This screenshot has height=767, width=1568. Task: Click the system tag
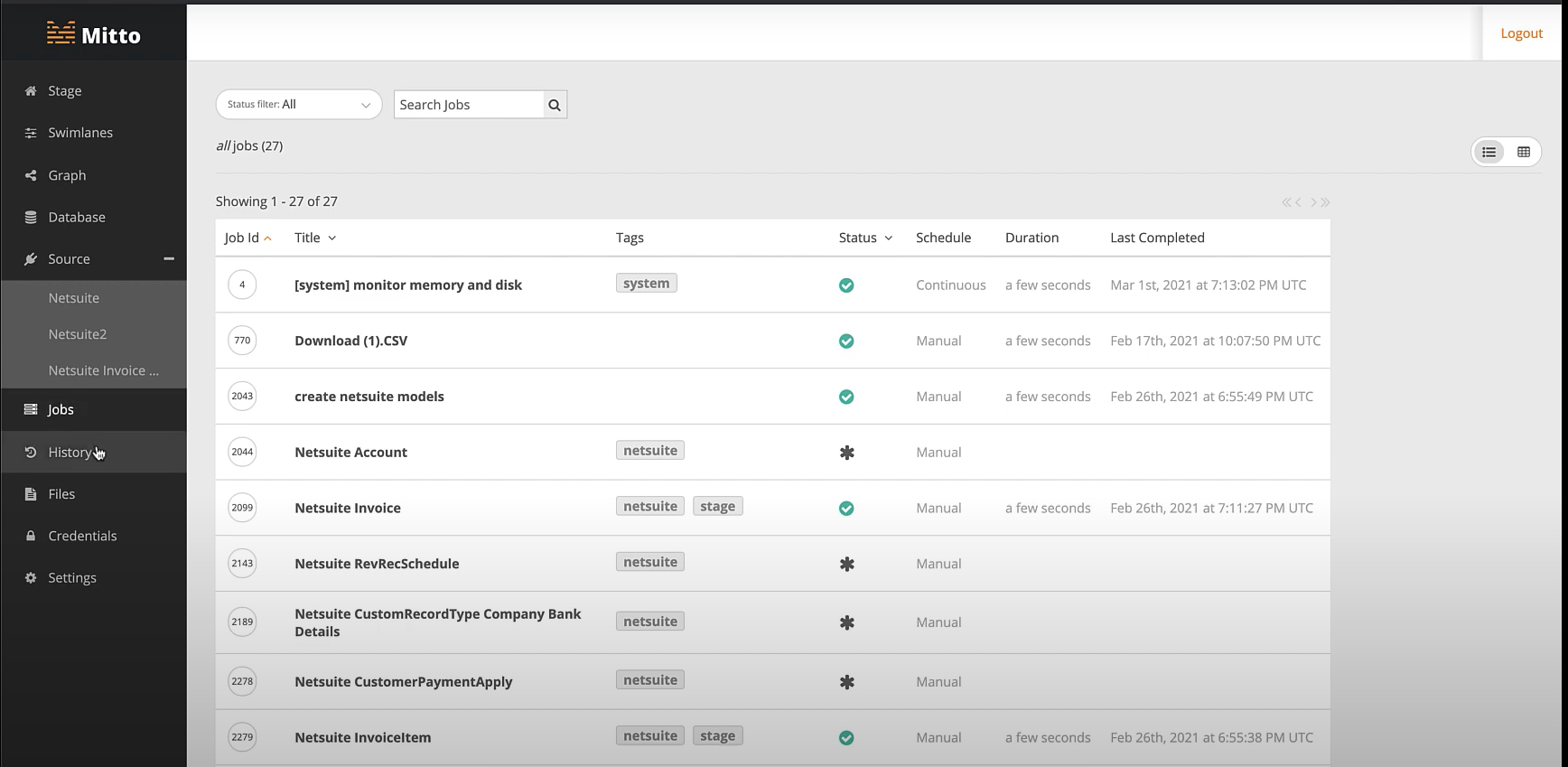tap(647, 284)
